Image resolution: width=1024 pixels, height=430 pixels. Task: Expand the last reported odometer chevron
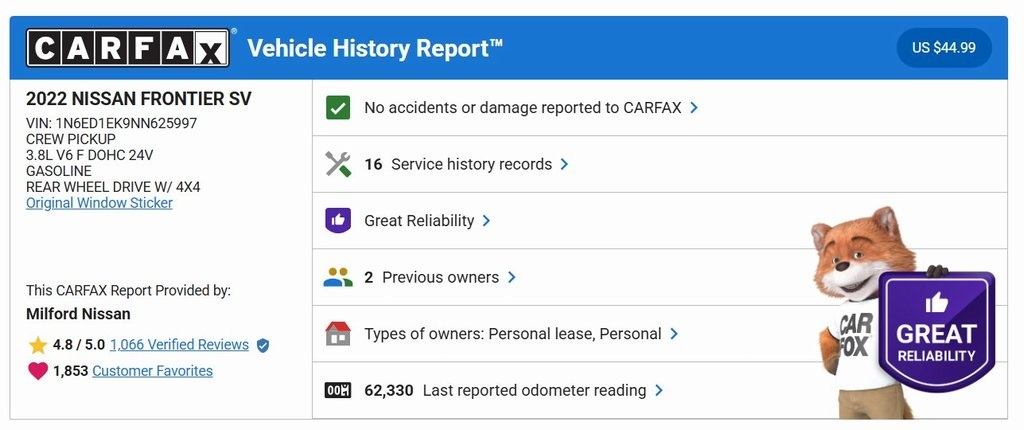[659, 390]
